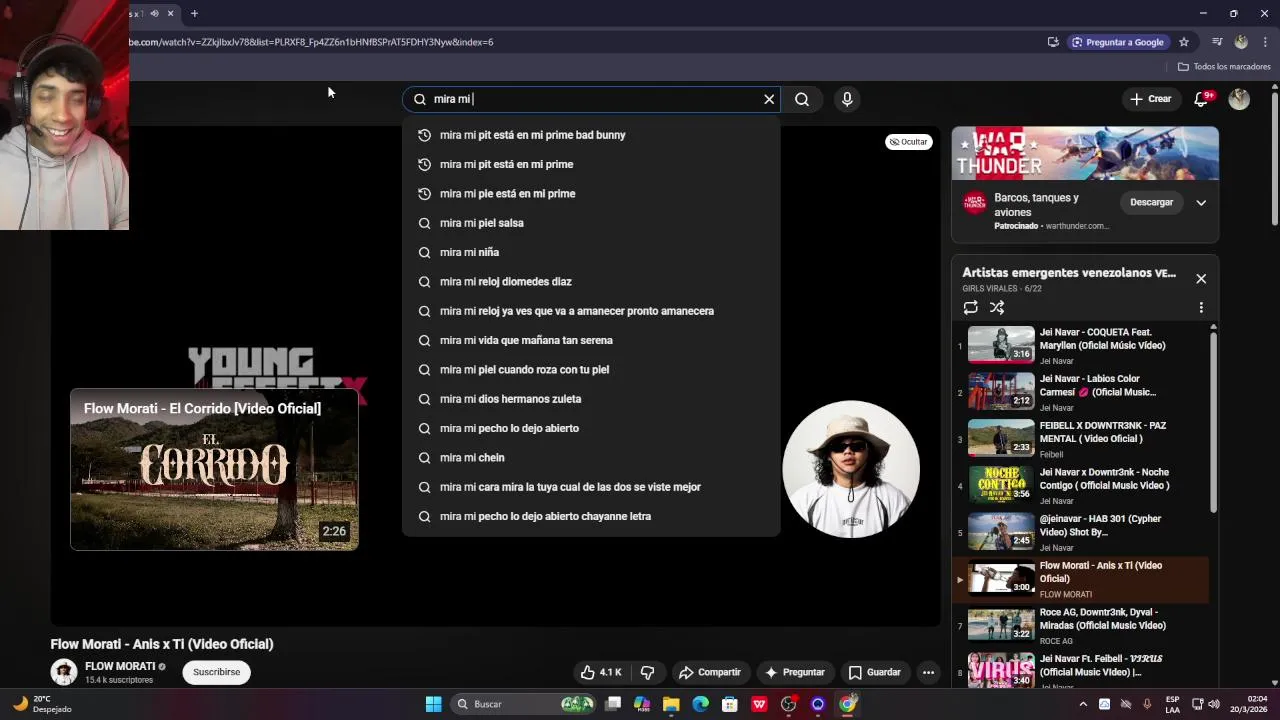Bookmark this page with the star icon
1280x720 pixels.
[1184, 42]
